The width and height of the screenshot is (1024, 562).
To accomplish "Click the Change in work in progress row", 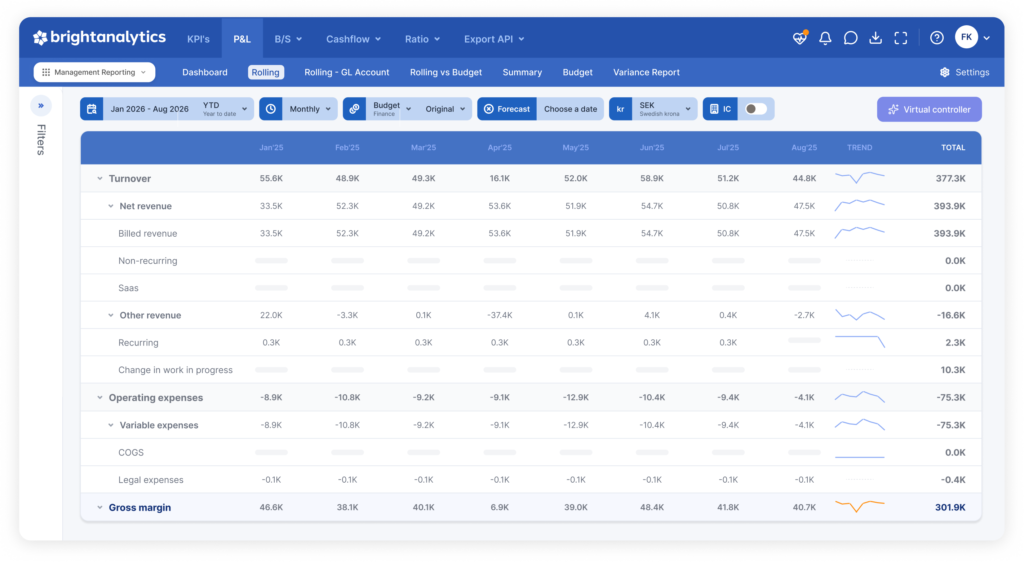I will pyautogui.click(x=530, y=369).
